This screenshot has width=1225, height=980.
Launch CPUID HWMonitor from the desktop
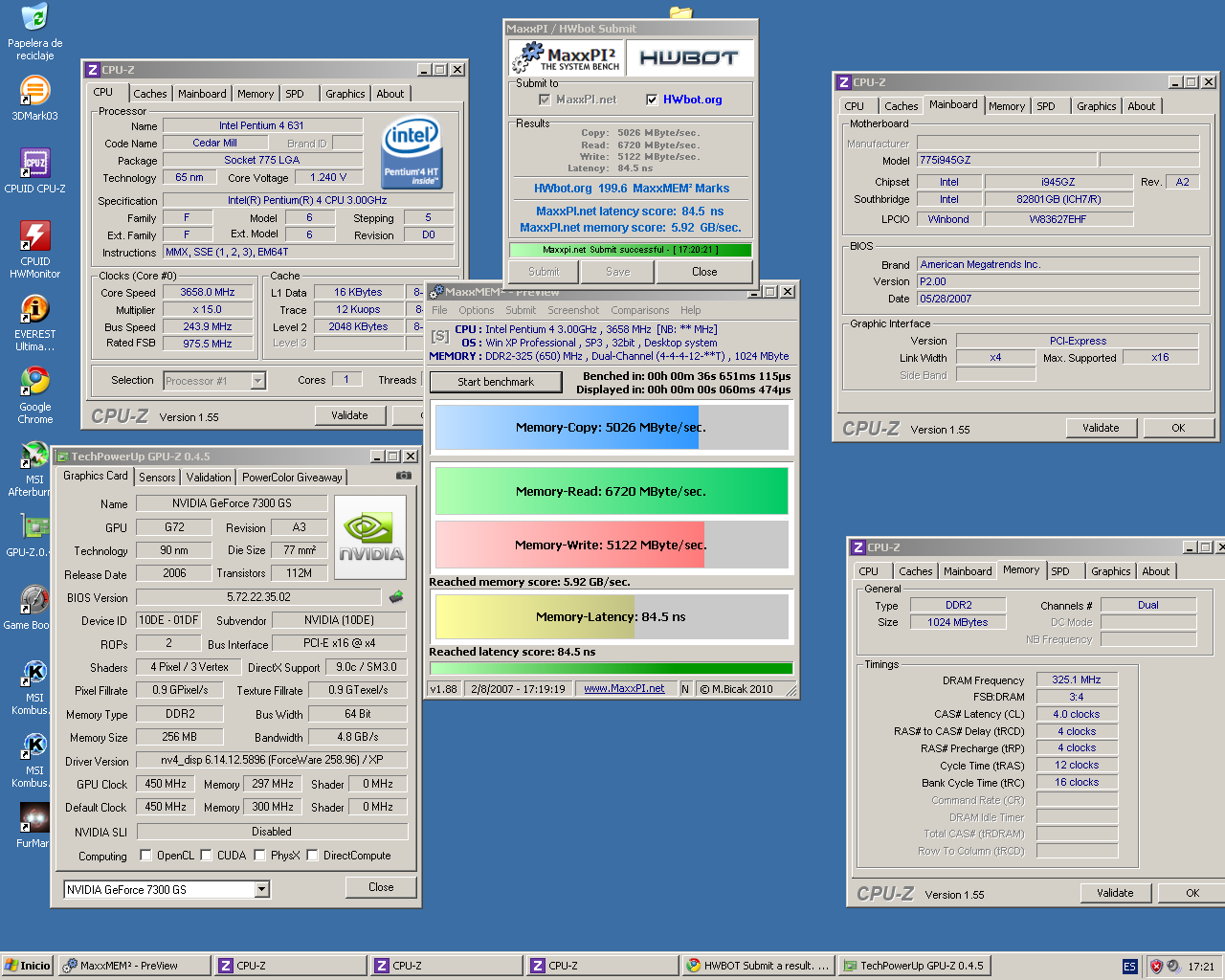point(34,235)
